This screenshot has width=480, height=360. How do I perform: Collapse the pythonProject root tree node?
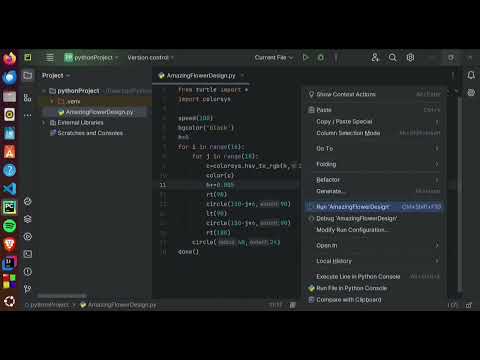pyautogui.click(x=44, y=91)
